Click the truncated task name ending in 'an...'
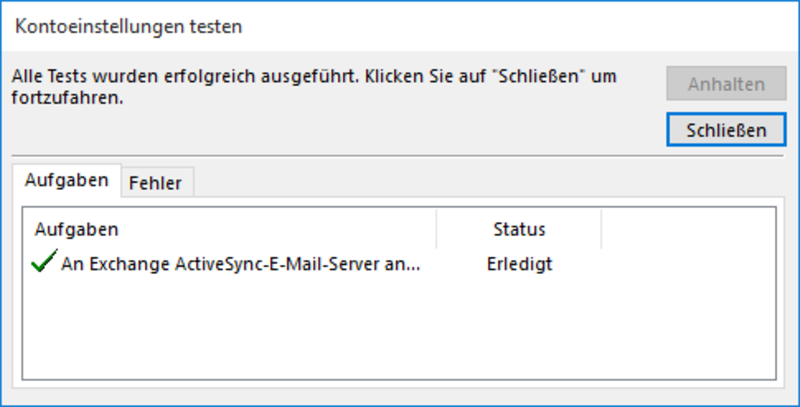Screen dimensions: 800x407 pos(240,264)
